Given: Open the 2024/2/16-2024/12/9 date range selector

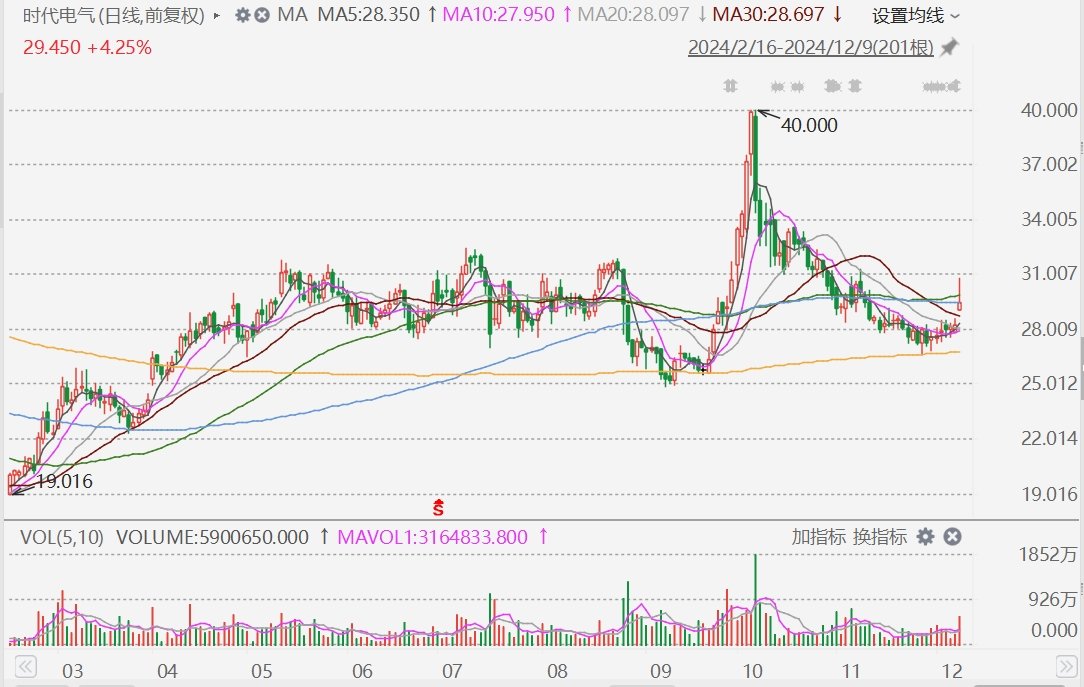Looking at the screenshot, I should pos(810,47).
